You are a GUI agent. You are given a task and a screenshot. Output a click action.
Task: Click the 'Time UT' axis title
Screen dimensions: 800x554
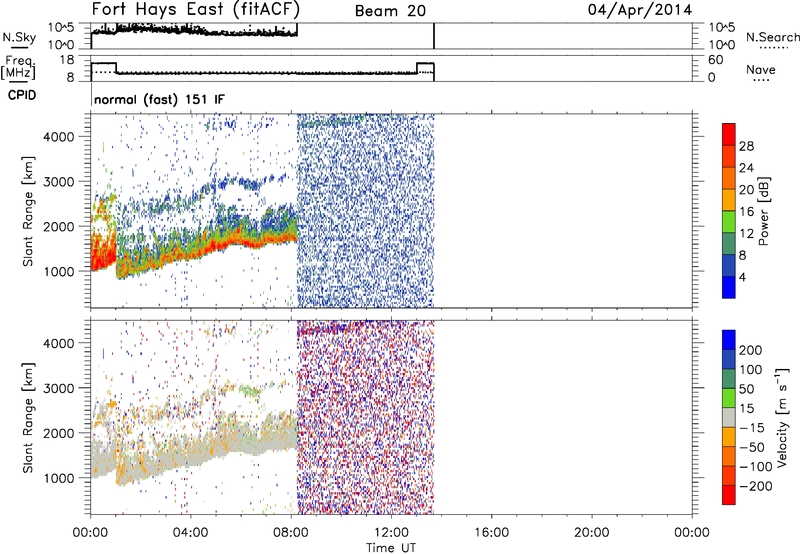pyautogui.click(x=391, y=548)
